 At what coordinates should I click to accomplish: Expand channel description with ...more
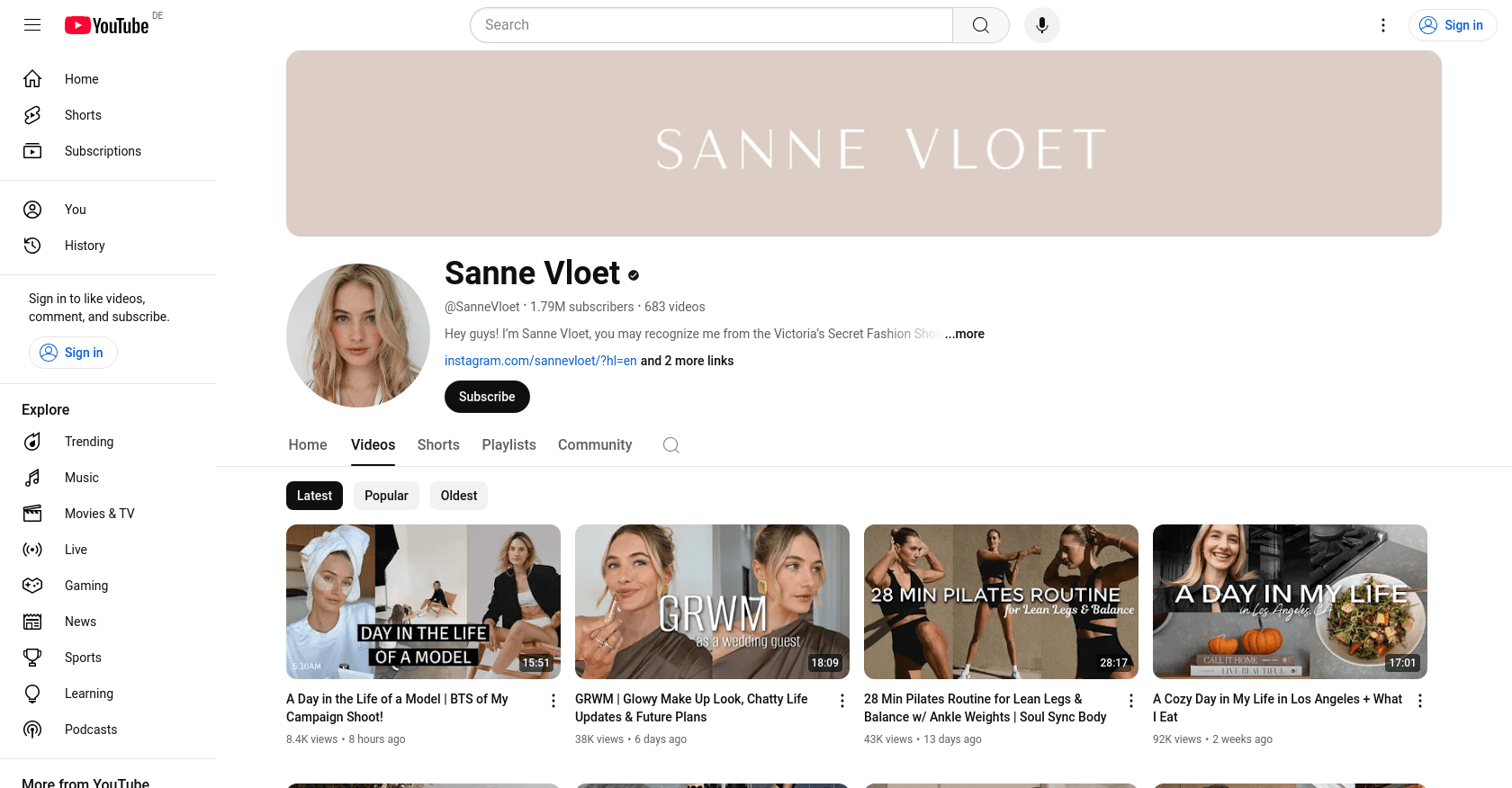(965, 334)
